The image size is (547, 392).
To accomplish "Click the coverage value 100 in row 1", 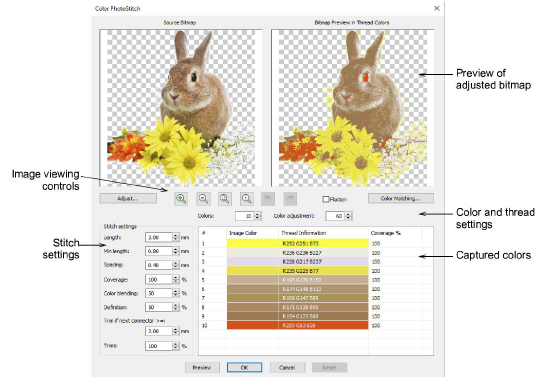I will pyautogui.click(x=376, y=243).
